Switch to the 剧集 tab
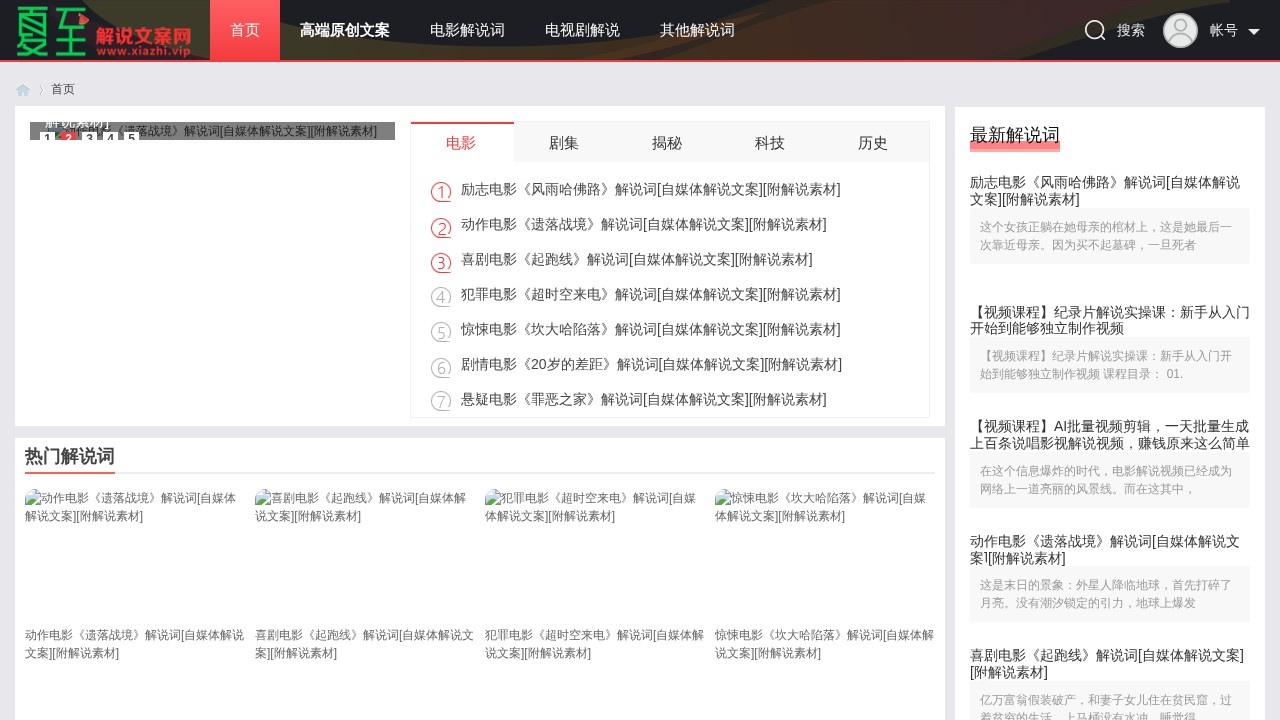Screen dimensions: 1280x720 click(x=563, y=142)
